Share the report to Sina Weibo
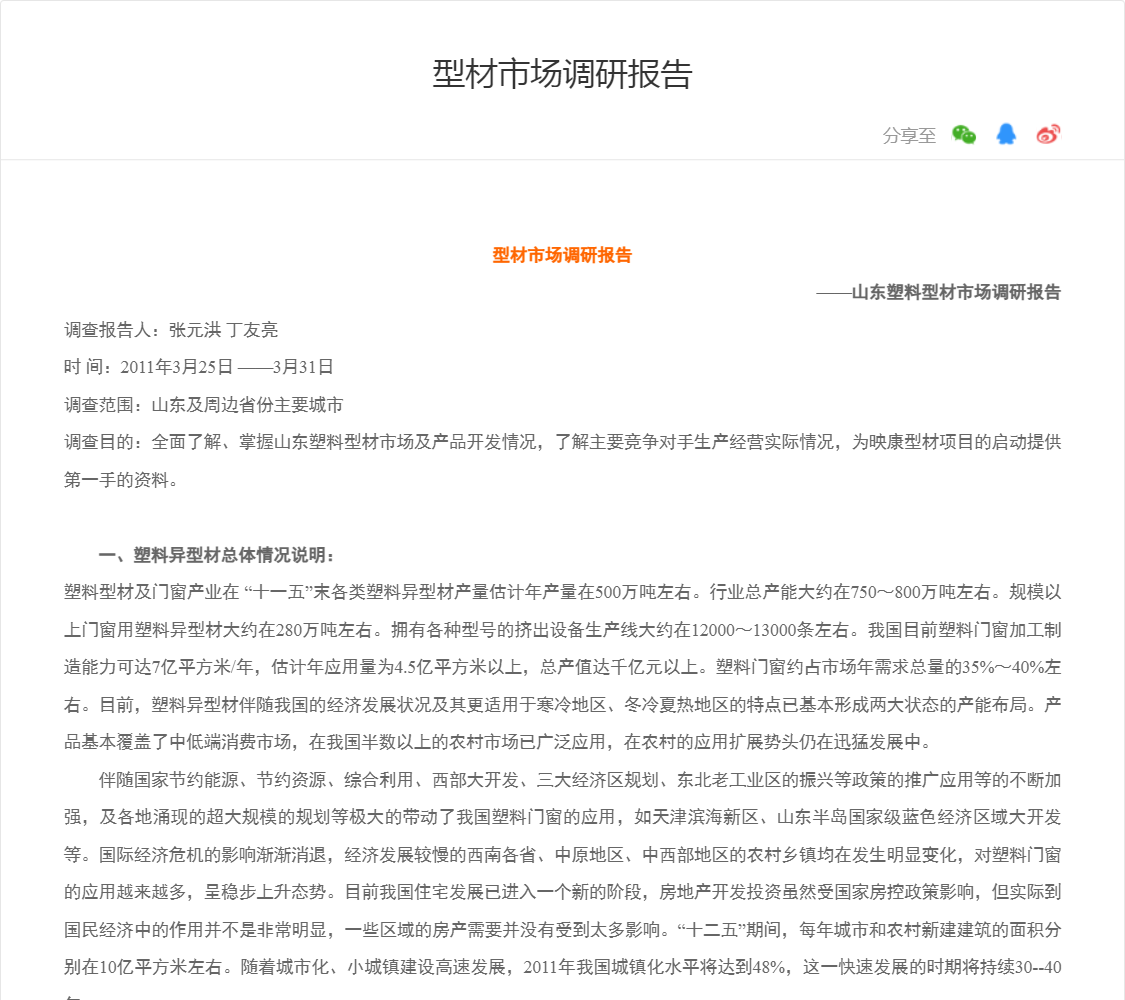 1048,135
